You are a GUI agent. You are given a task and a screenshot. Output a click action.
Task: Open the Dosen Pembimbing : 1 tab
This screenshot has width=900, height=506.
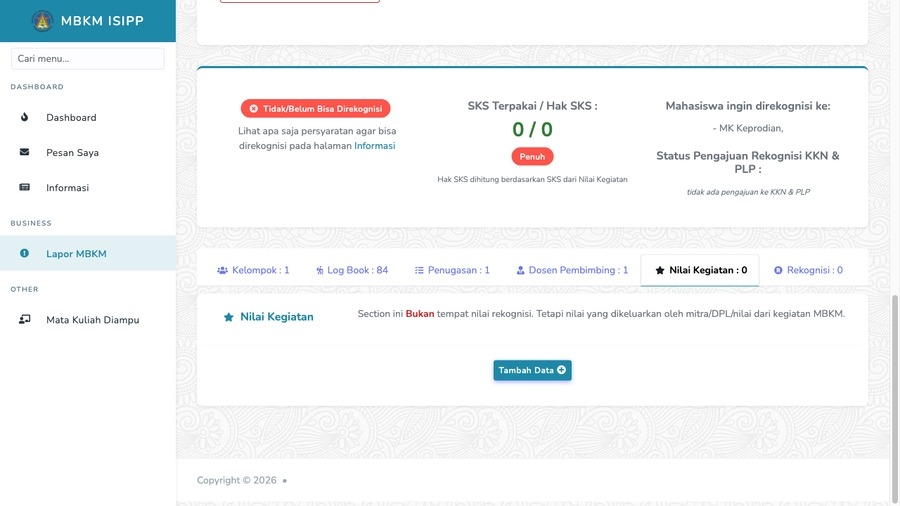(x=572, y=270)
